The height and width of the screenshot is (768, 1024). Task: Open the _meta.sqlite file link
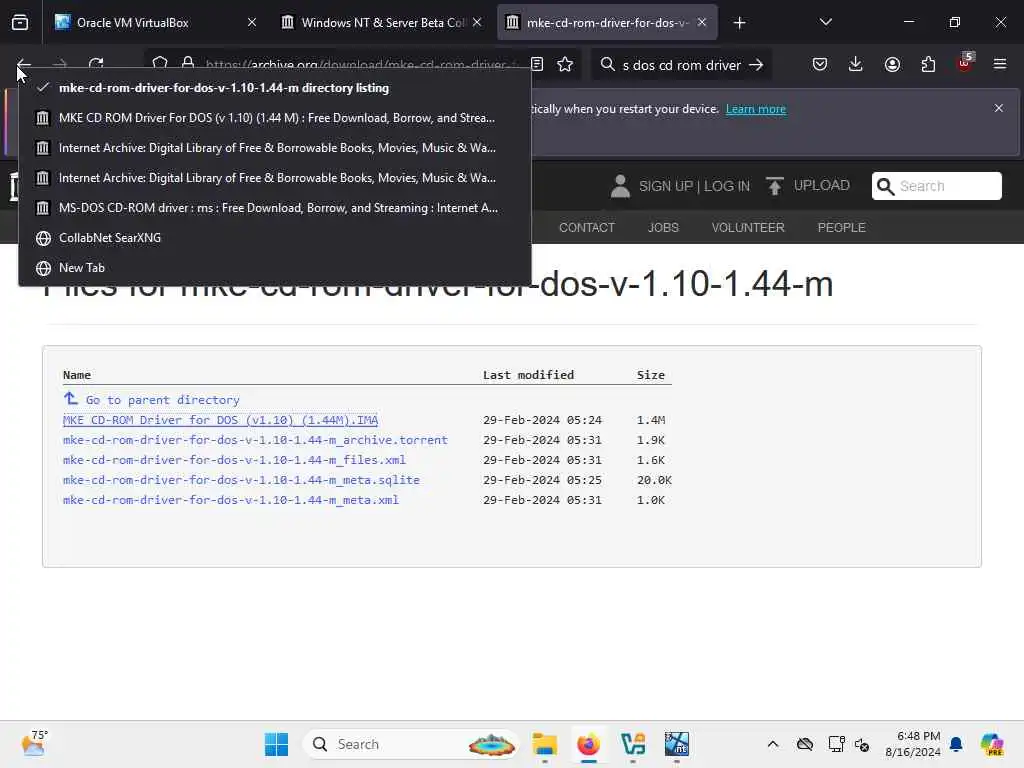[241, 480]
